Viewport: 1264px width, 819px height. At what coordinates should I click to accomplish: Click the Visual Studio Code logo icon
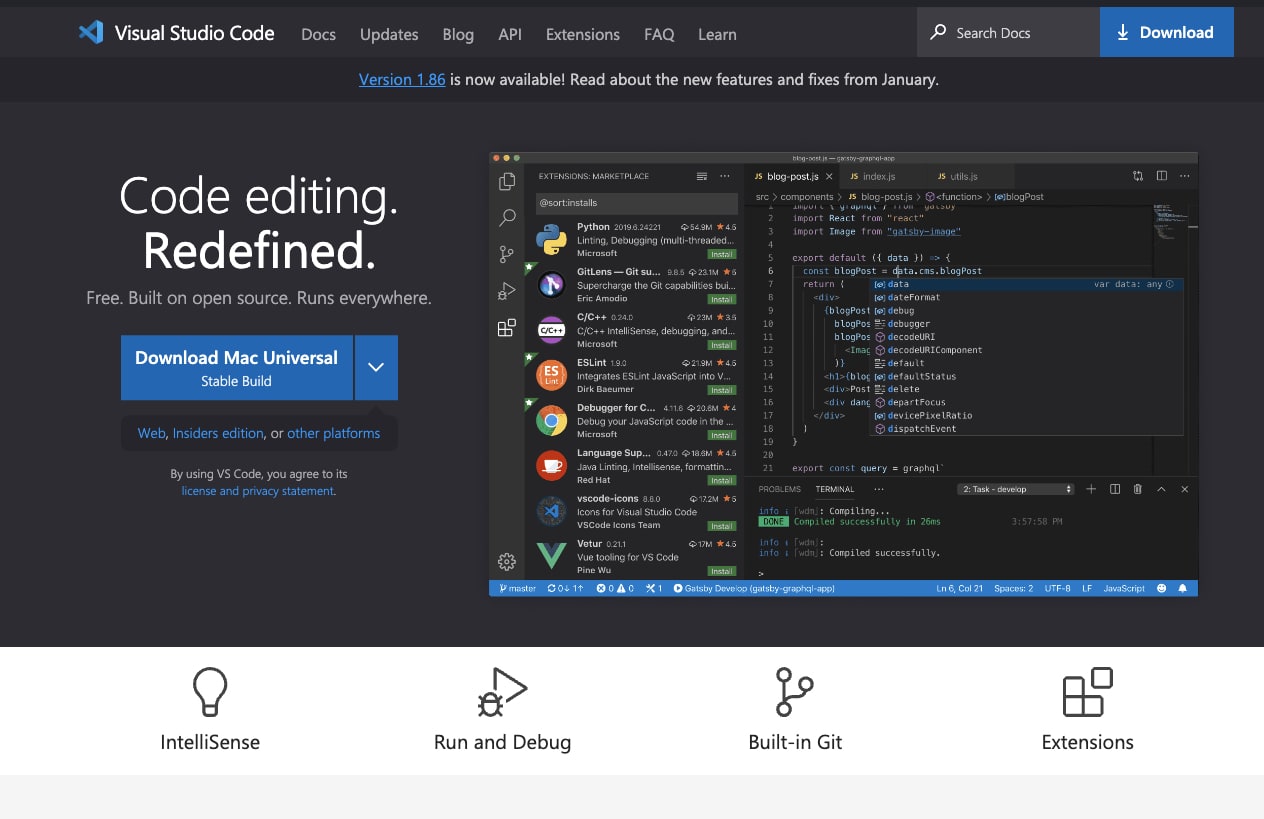click(x=91, y=32)
